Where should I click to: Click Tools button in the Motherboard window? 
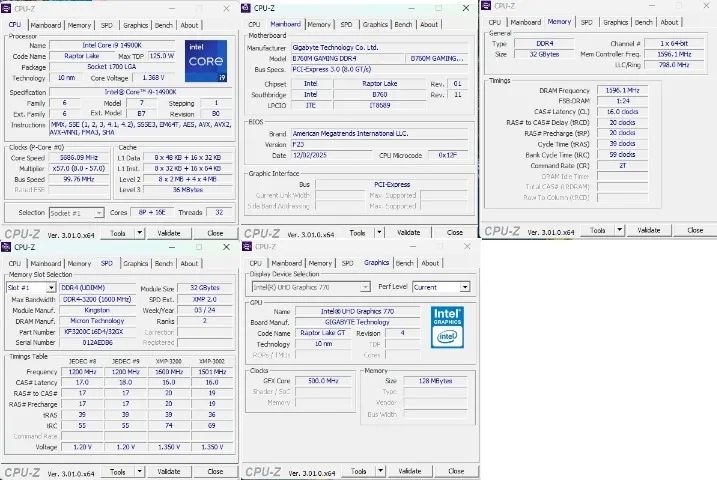tap(357, 233)
